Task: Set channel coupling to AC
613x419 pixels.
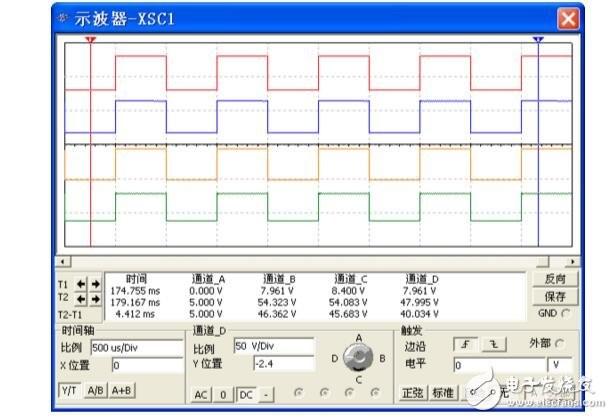Action: click(x=201, y=395)
